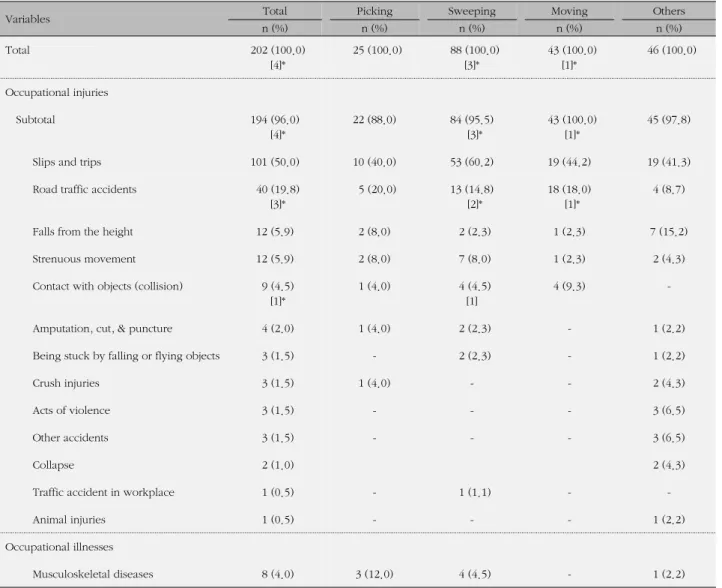Screen dimensions: 722x588
Task: Select Sweeping slips value '53 (60.2)'
Action: (472, 162)
